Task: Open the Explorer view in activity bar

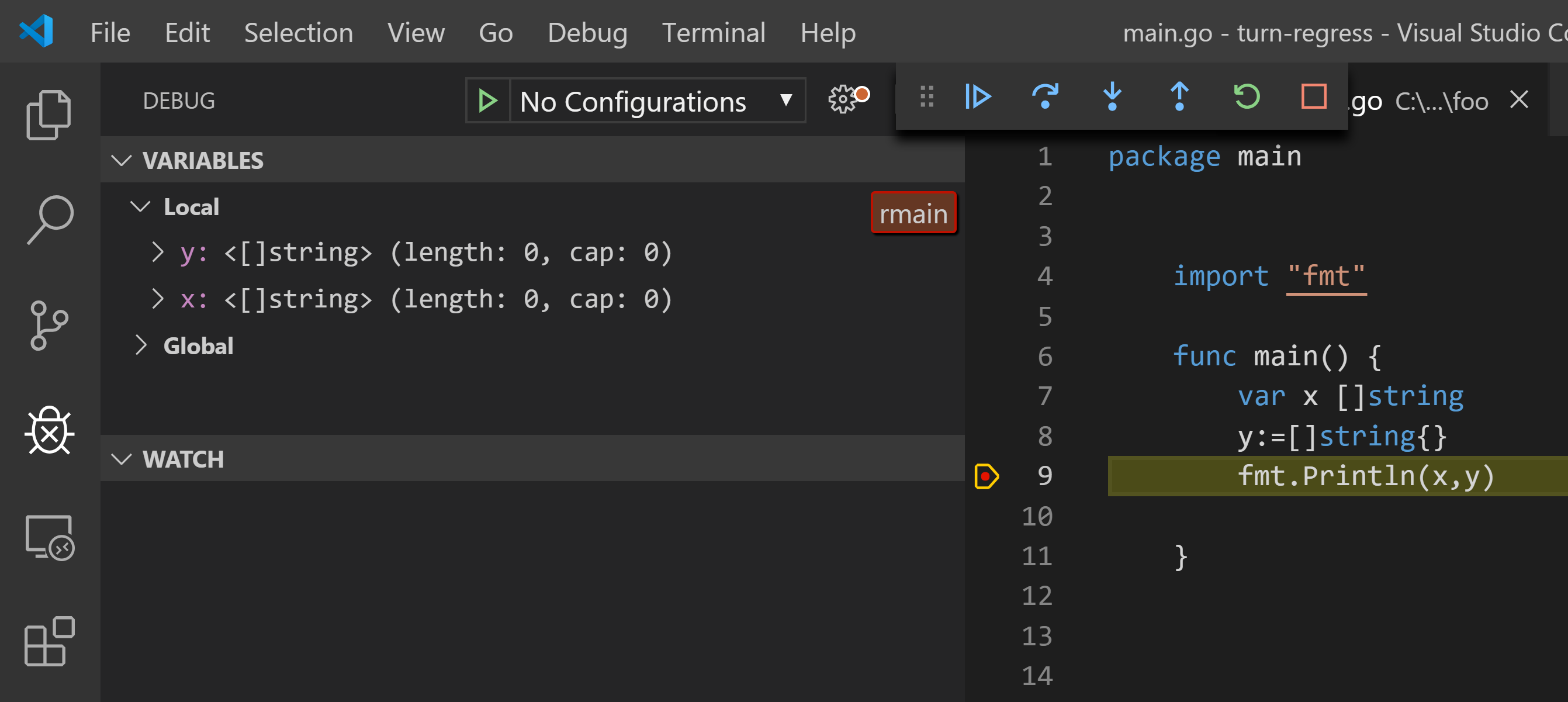Action: pyautogui.click(x=49, y=115)
